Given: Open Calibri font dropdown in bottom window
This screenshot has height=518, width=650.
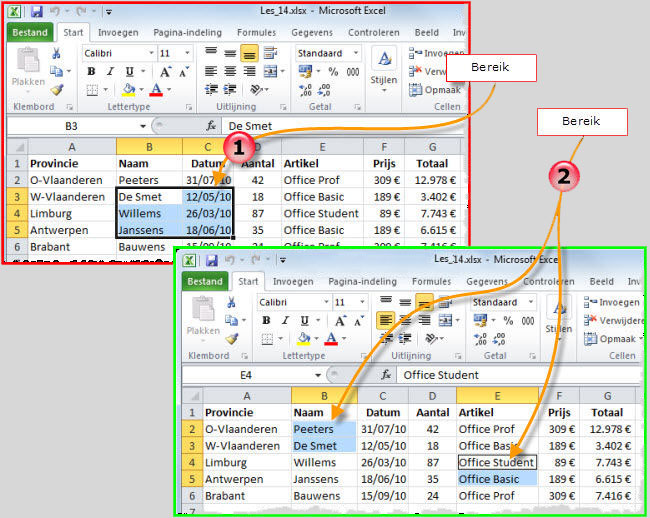Looking at the screenshot, I should pos(327,302).
